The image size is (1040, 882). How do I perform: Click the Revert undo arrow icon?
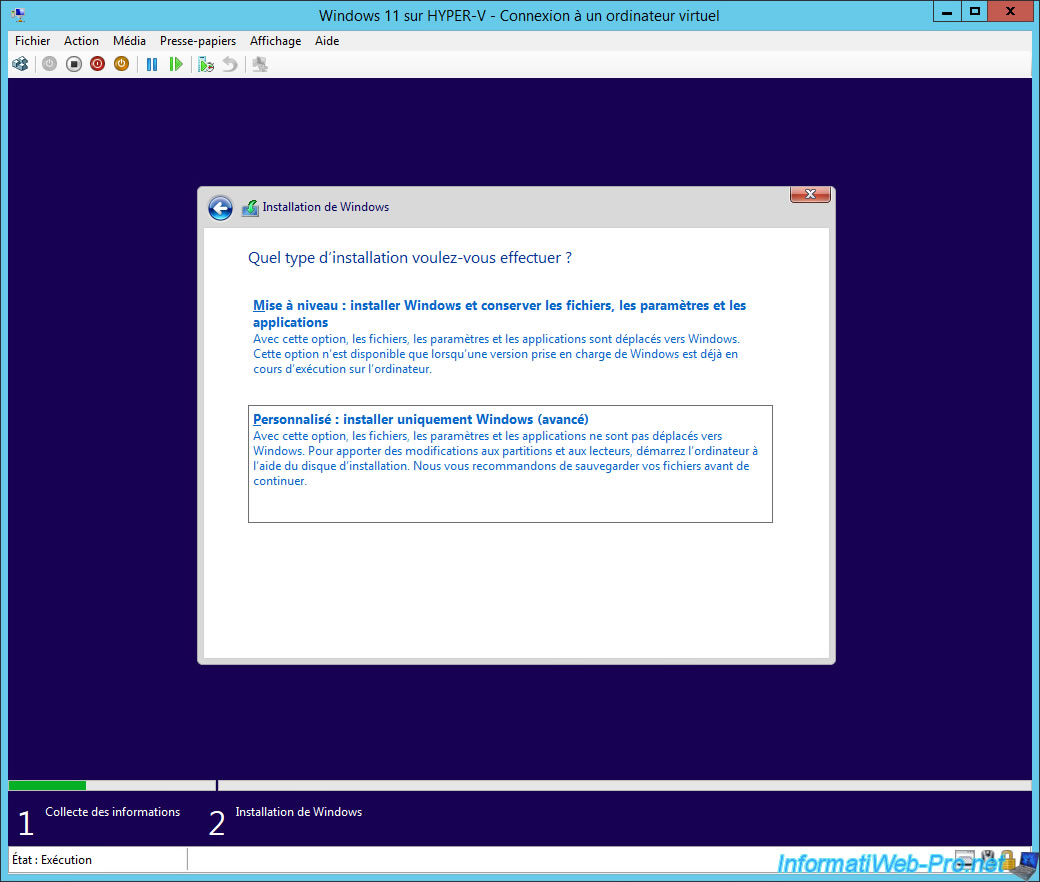230,64
